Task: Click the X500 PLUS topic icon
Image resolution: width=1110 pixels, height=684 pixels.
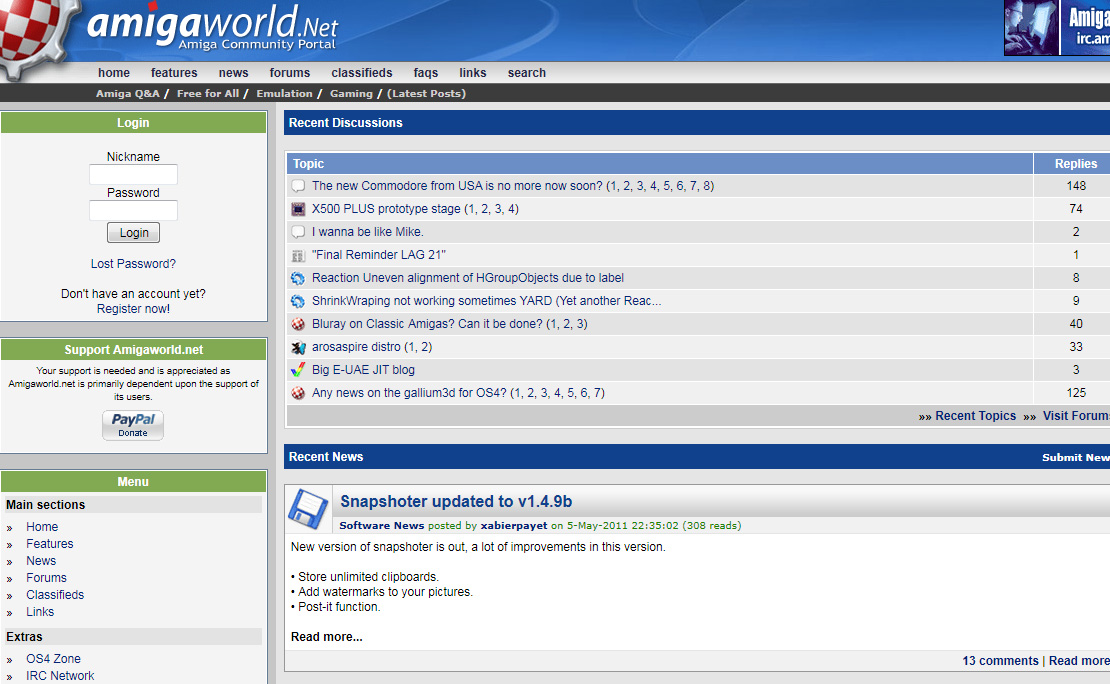Action: [x=298, y=209]
